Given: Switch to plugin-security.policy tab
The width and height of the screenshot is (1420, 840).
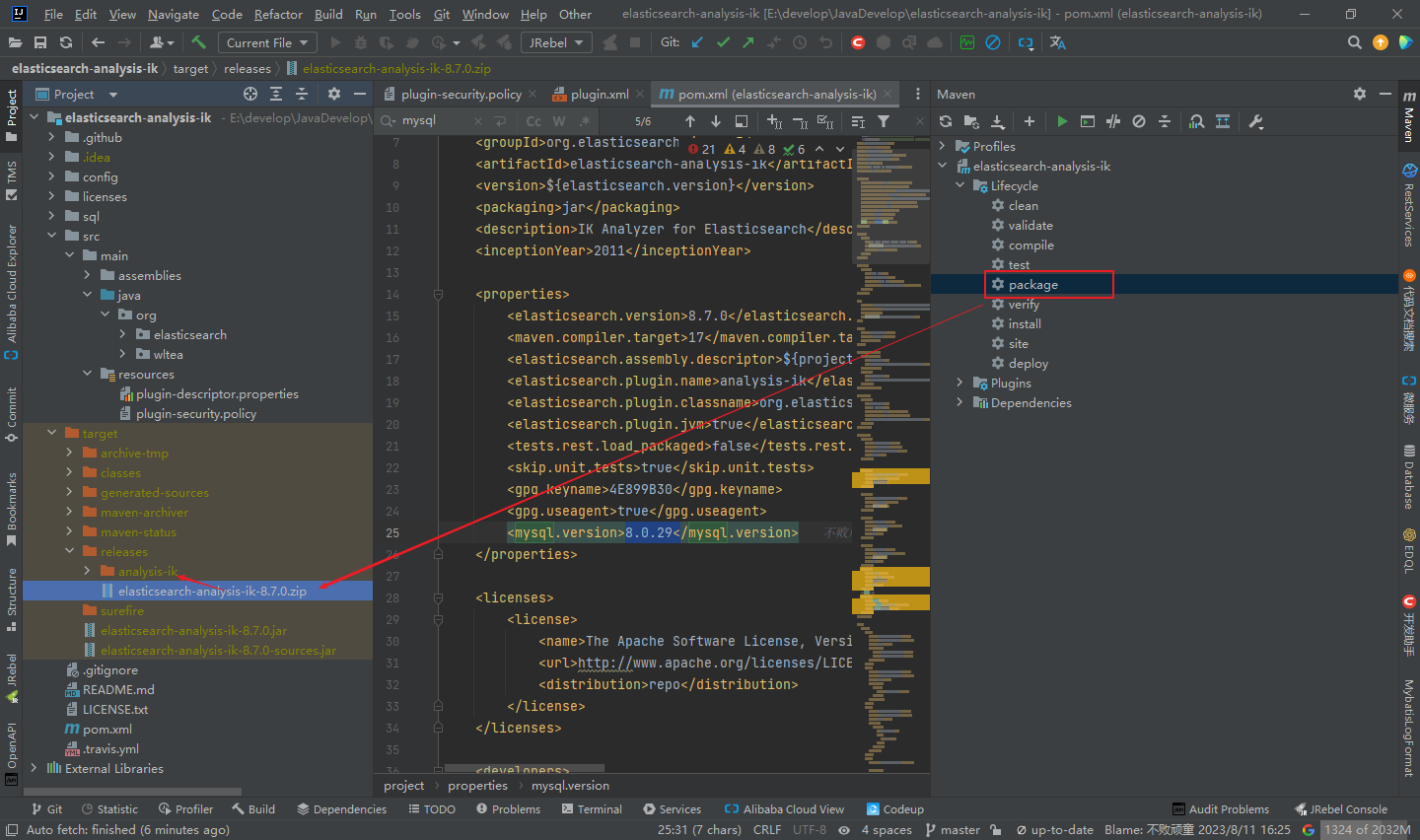Looking at the screenshot, I should pos(461,94).
